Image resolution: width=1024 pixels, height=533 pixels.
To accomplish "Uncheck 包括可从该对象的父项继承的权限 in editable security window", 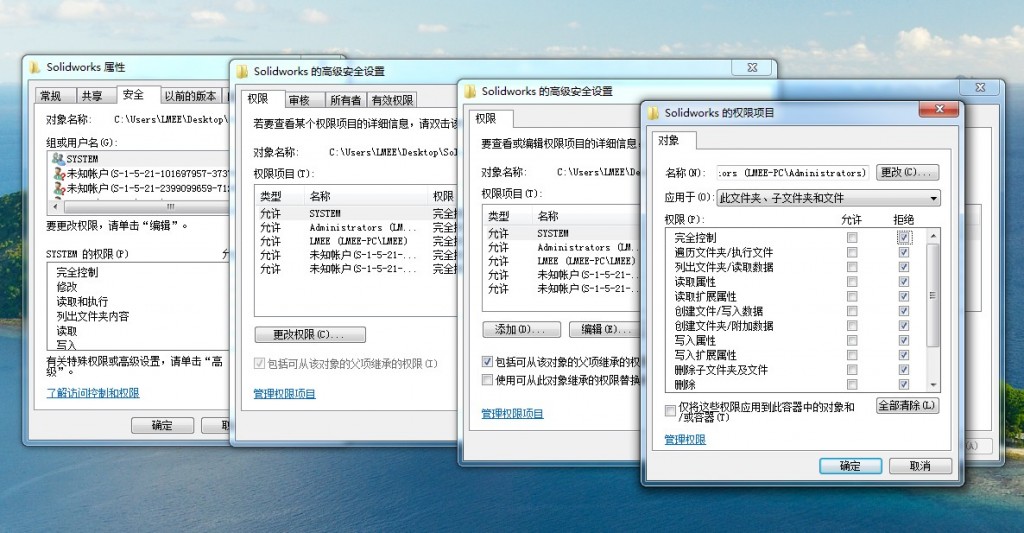I will coord(487,361).
